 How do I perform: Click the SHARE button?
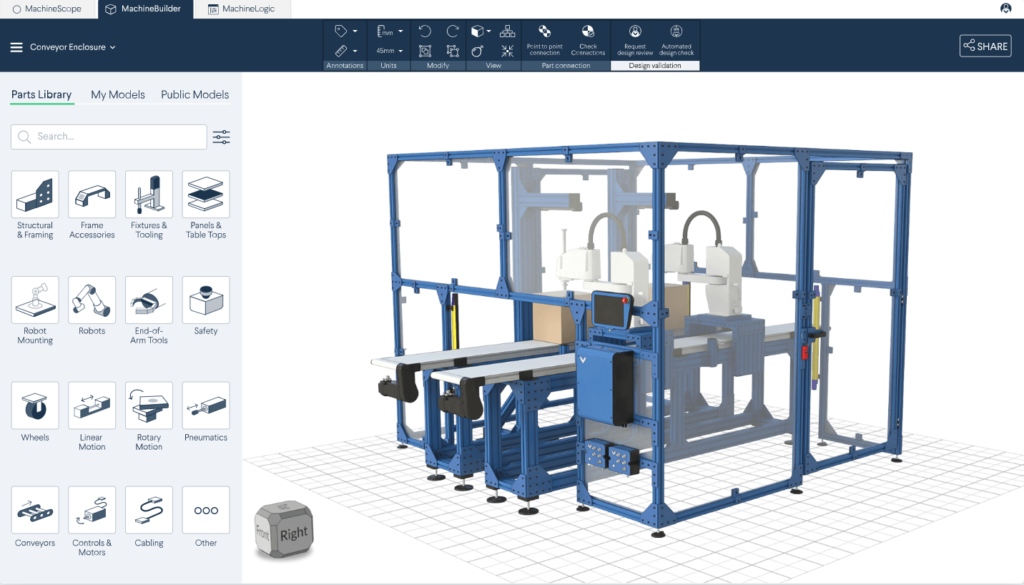(x=985, y=46)
